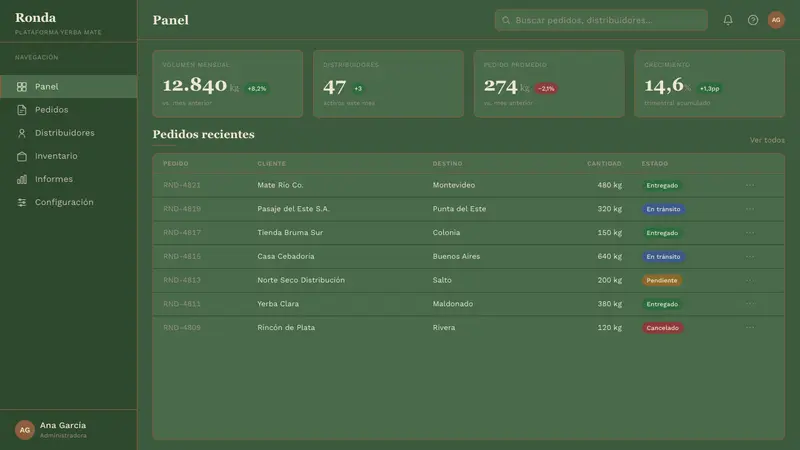Open Ana García user profile name

[x=63, y=425]
